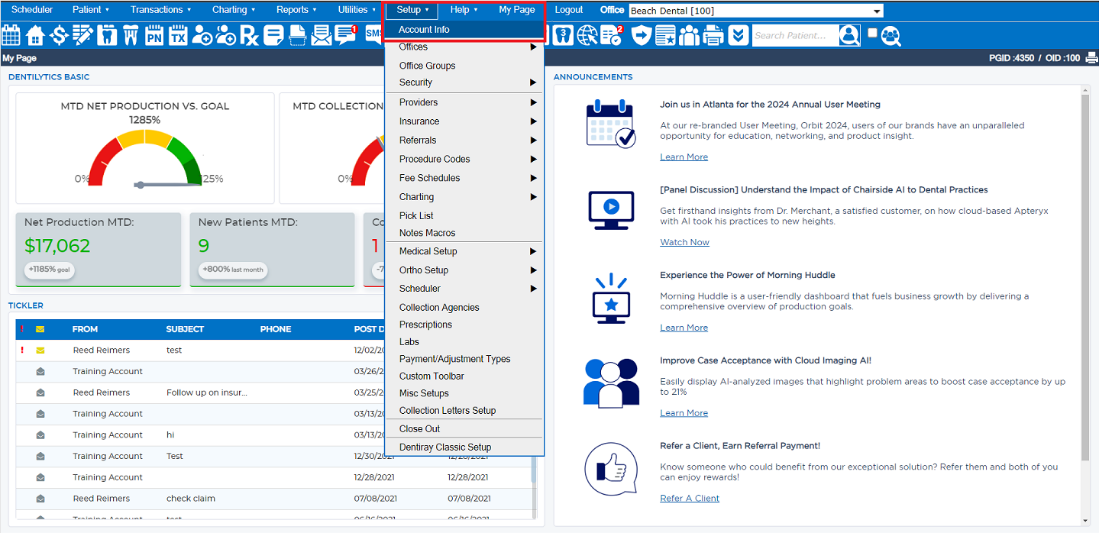Expand the double chevron down toolbar icon
This screenshot has width=1099, height=533.
(x=737, y=34)
